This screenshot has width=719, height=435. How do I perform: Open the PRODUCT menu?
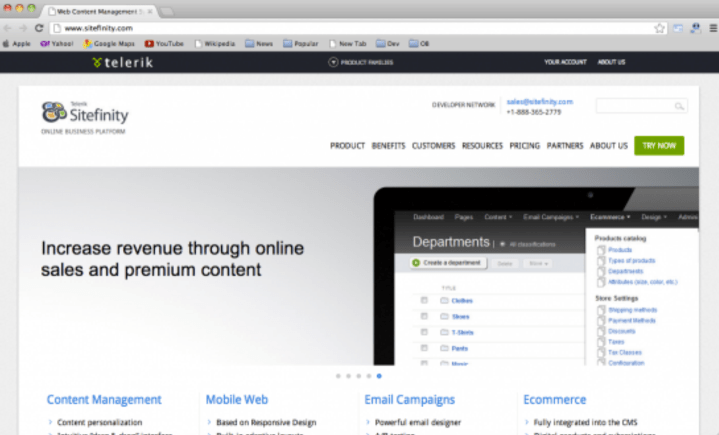pyautogui.click(x=348, y=146)
